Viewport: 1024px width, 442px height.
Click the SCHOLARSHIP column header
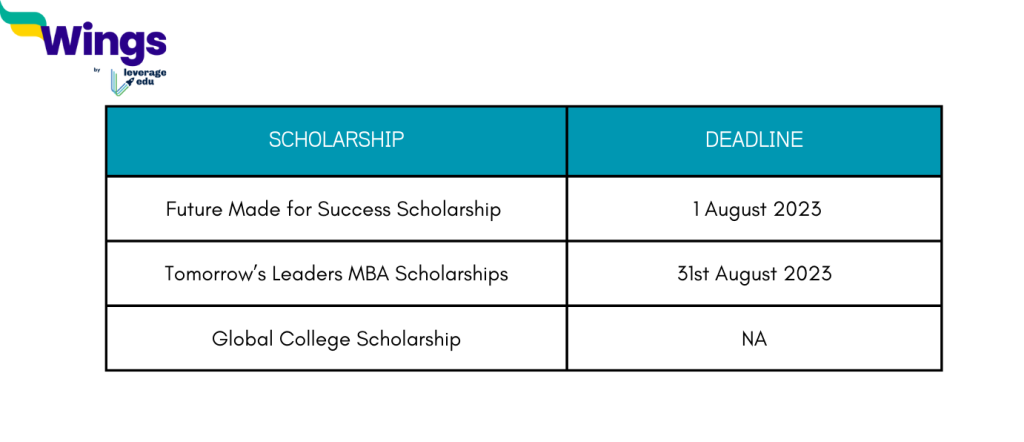click(x=336, y=140)
